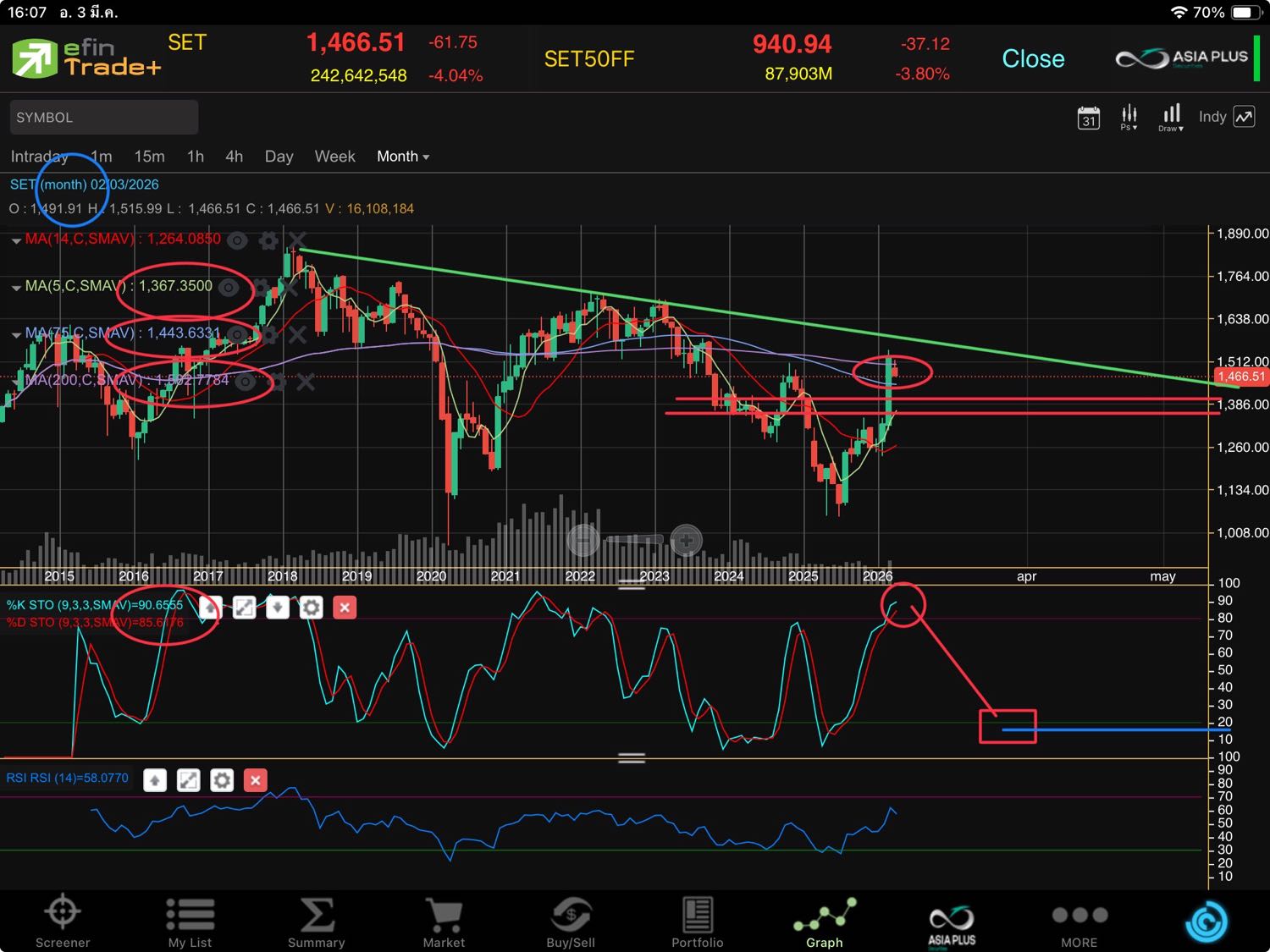
Task: Toggle visibility of MA(75,C,SMAV) line
Action: pyautogui.click(x=237, y=335)
